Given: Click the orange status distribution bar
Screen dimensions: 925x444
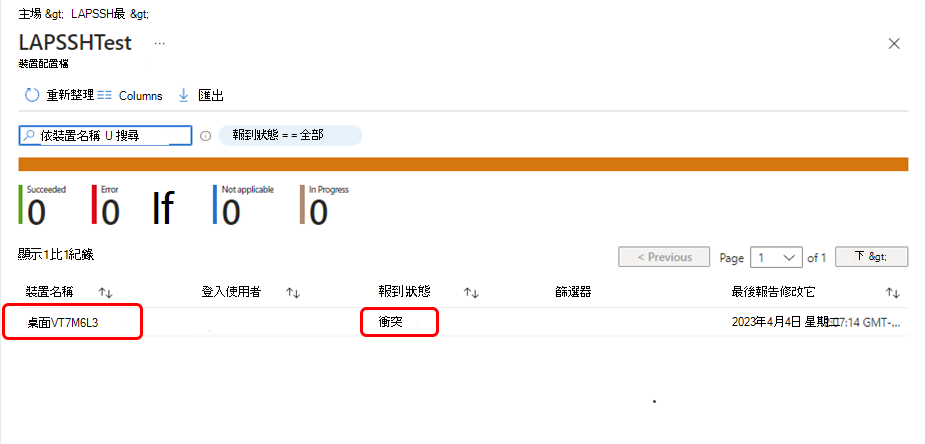Looking at the screenshot, I should (x=463, y=165).
